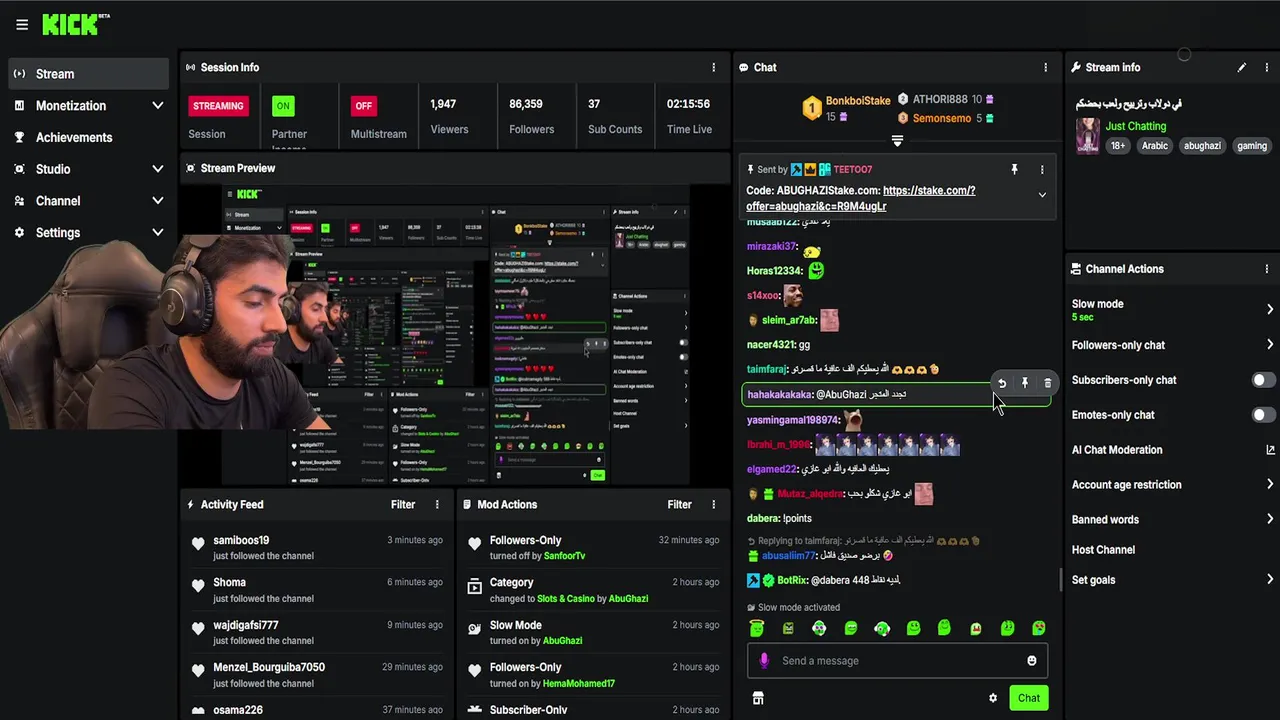Screen dimensions: 1280x720
Task: Reply to hahakakakaka's highlighted message
Action: coord(1001,383)
